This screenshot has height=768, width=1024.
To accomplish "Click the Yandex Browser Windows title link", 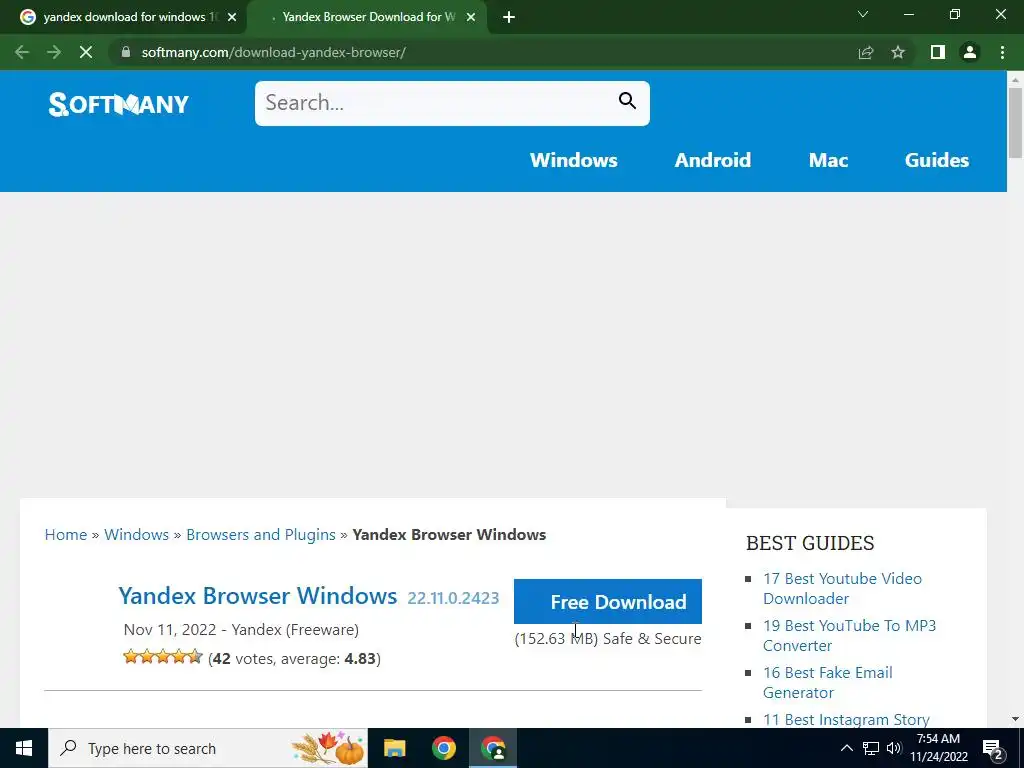I will pyautogui.click(x=257, y=596).
